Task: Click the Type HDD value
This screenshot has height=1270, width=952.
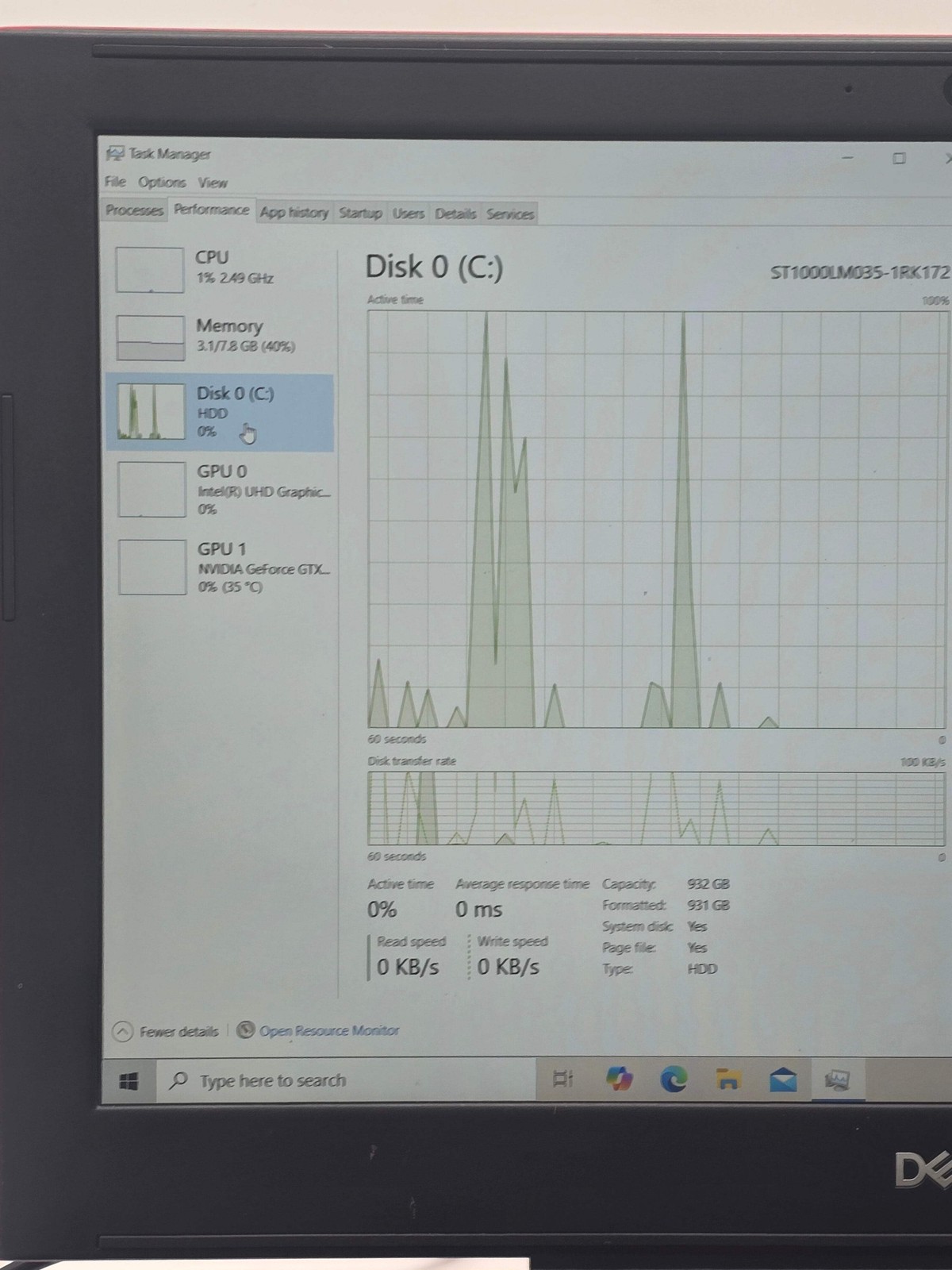Action: coord(702,969)
